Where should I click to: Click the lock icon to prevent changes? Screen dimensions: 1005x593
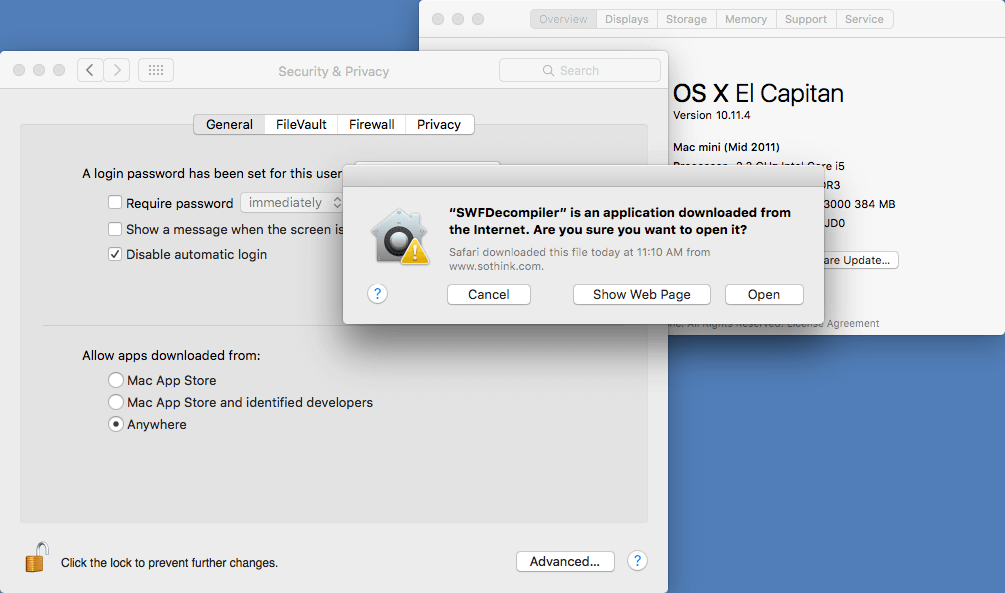(37, 556)
